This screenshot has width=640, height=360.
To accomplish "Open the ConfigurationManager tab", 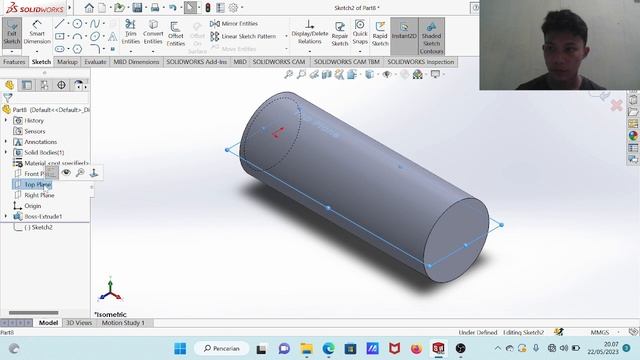I will [44, 85].
